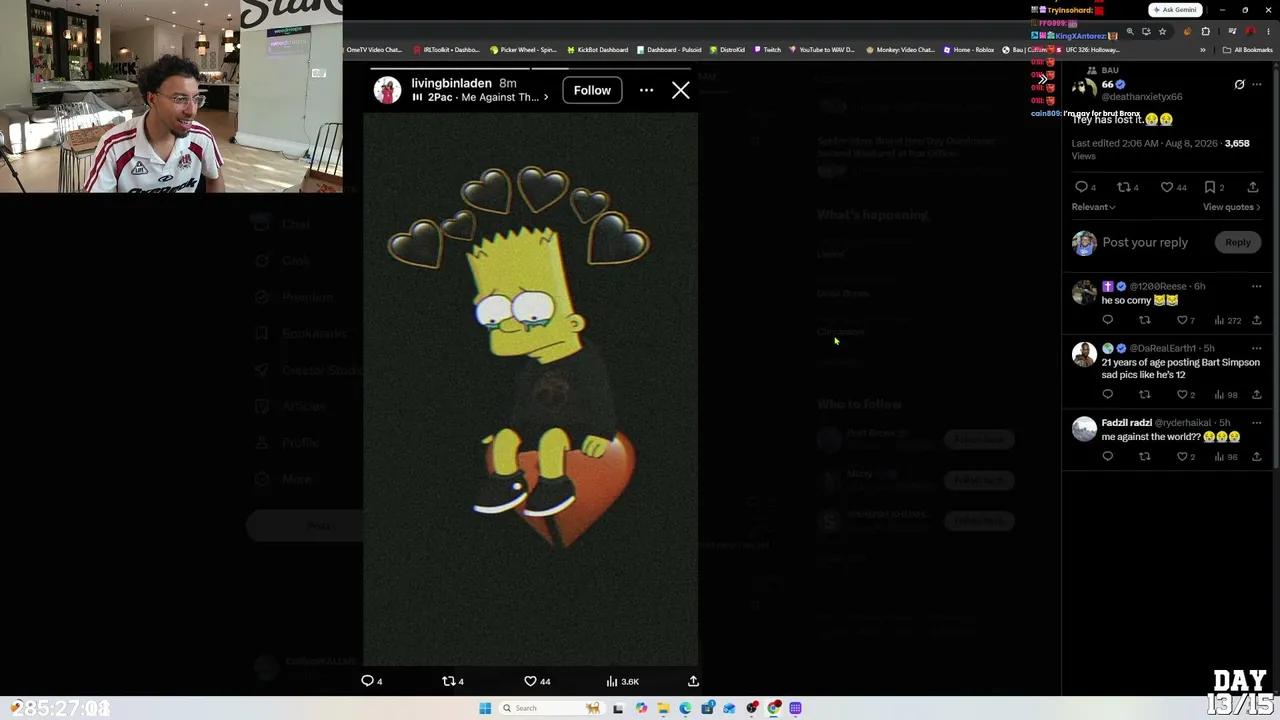1280x720 pixels.
Task: Repost @DaRealEarth1's comment
Action: pyautogui.click(x=1145, y=395)
